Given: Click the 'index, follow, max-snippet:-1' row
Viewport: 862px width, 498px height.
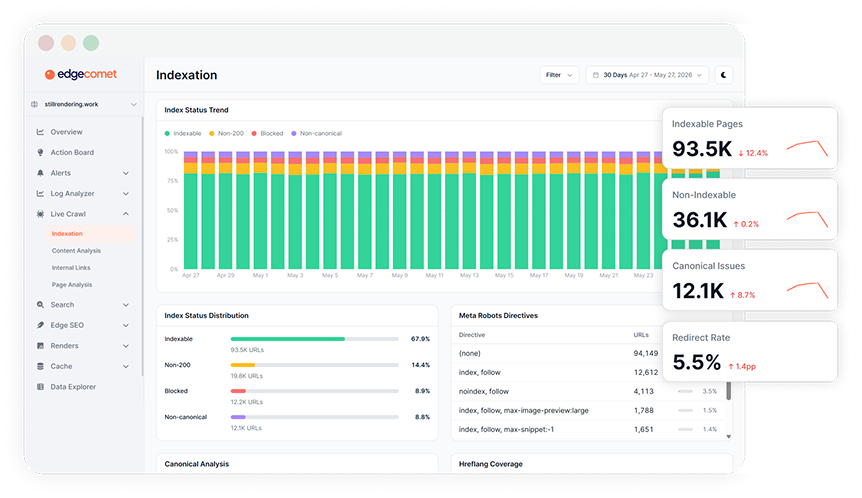Looking at the screenshot, I should click(x=588, y=429).
